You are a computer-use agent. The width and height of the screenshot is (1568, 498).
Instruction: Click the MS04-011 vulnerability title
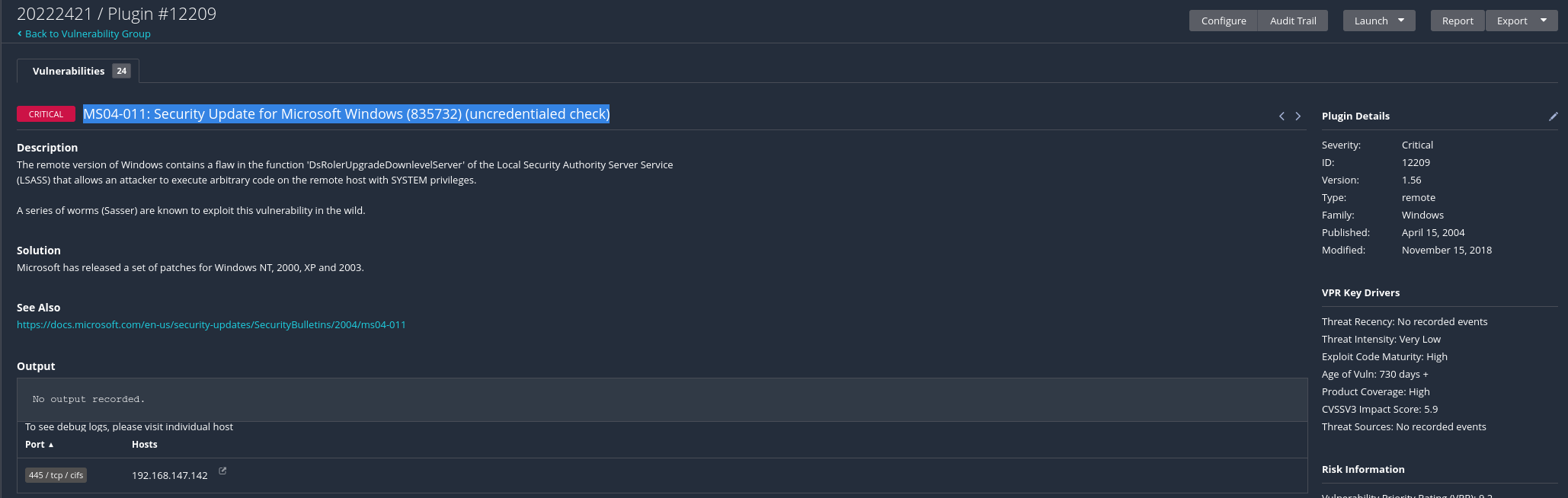(x=346, y=113)
